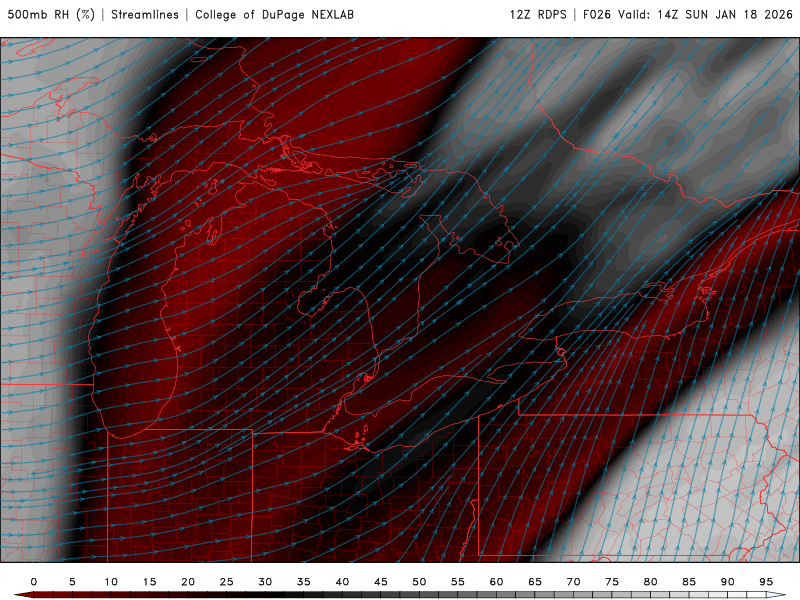Click the "35" label on the color scale
This screenshot has height=600, width=800.
pyautogui.click(x=304, y=582)
